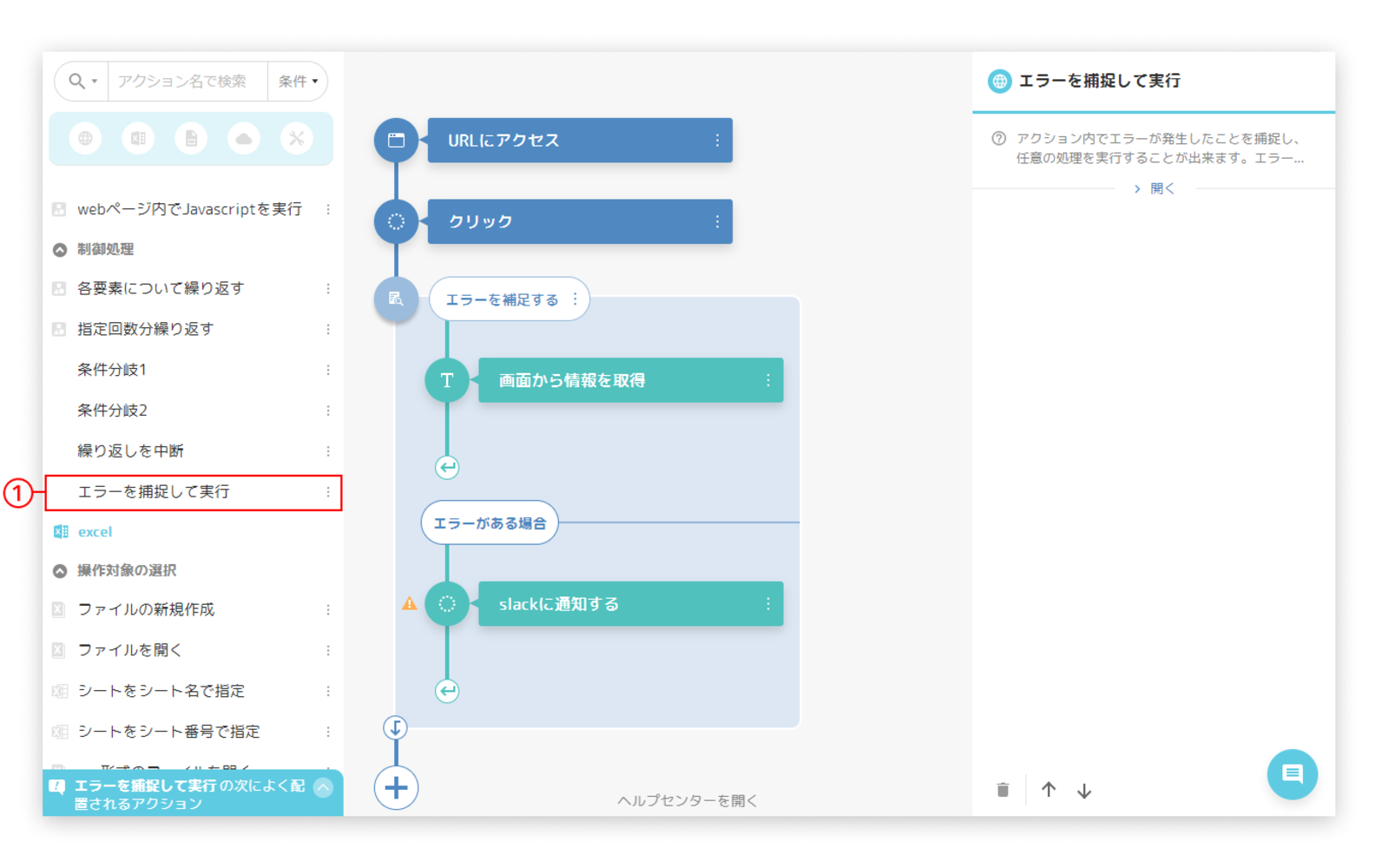Click the error-catch step node icon
The height and width of the screenshot is (868, 1375).
pos(396,299)
